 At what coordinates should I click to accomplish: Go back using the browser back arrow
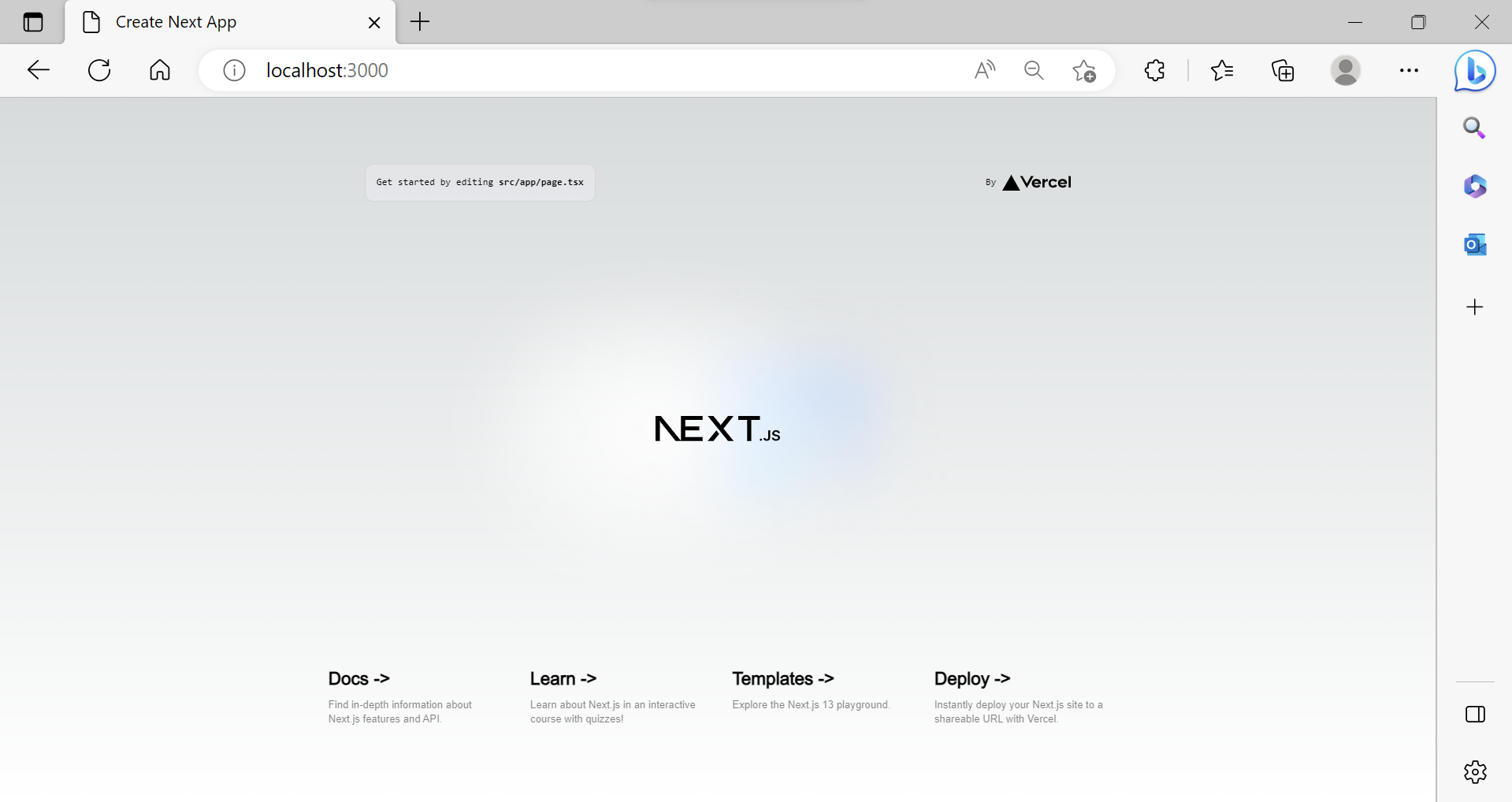pyautogui.click(x=39, y=70)
